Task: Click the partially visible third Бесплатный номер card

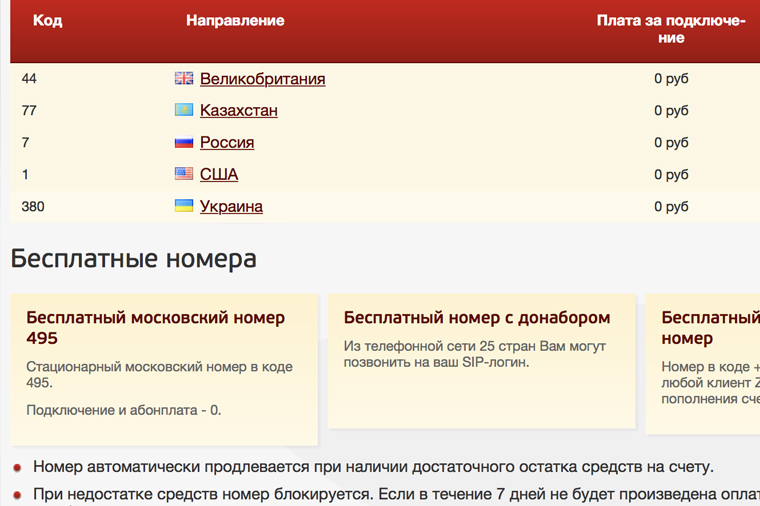Action: click(x=703, y=364)
